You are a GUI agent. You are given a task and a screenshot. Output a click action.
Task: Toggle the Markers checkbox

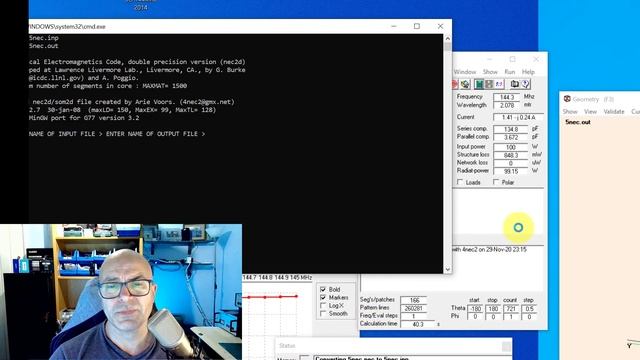323,298
